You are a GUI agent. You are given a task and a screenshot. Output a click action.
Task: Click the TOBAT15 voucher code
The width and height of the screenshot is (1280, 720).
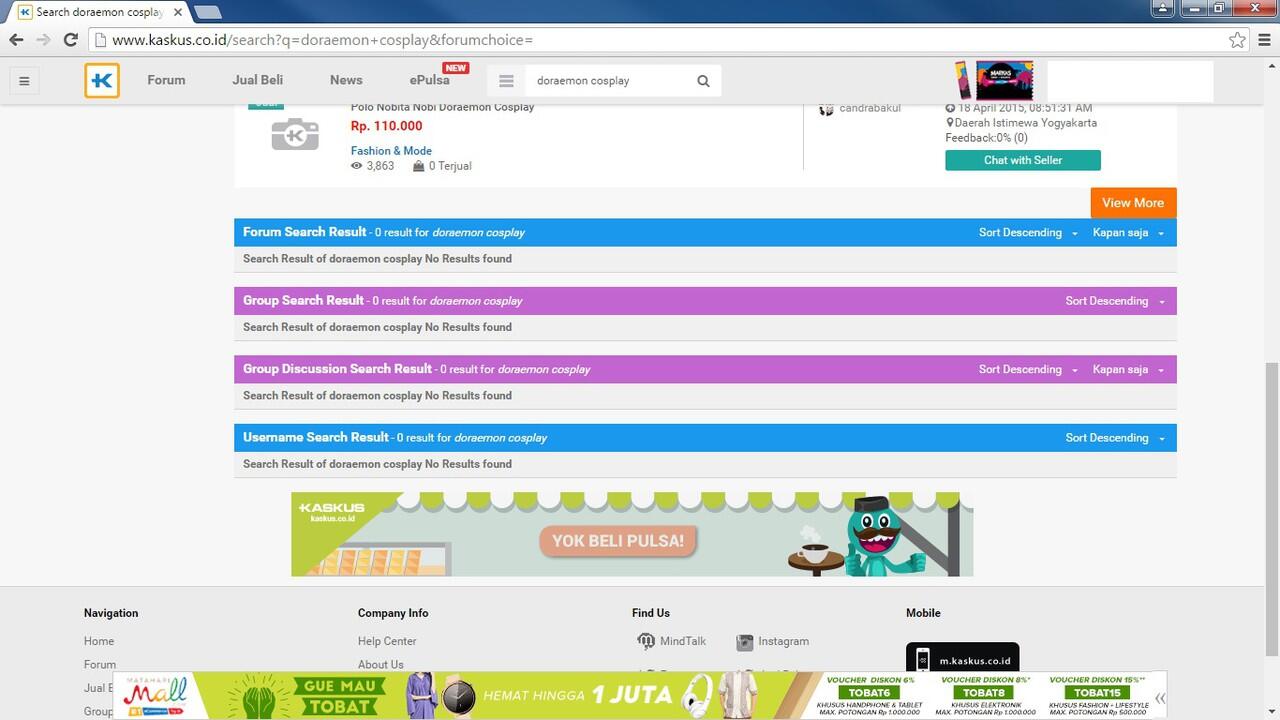click(x=1097, y=693)
